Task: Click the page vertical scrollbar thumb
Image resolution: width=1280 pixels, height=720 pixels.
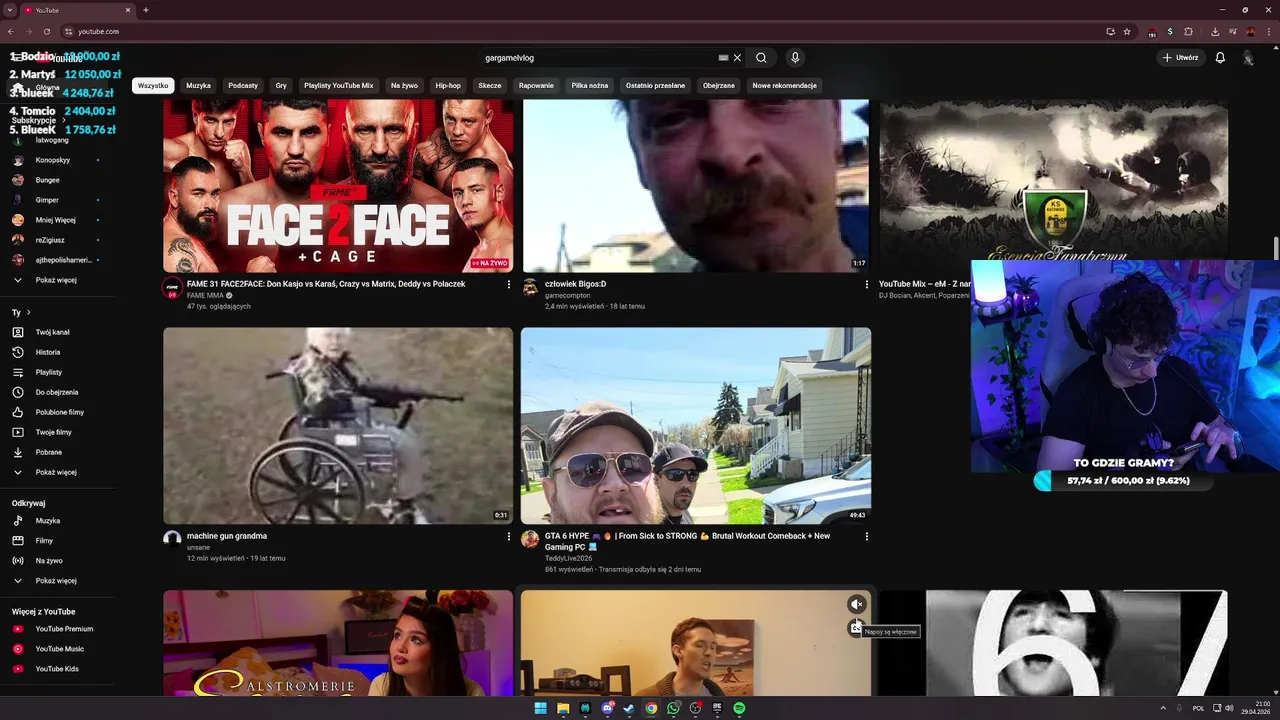Action: coord(1276,247)
